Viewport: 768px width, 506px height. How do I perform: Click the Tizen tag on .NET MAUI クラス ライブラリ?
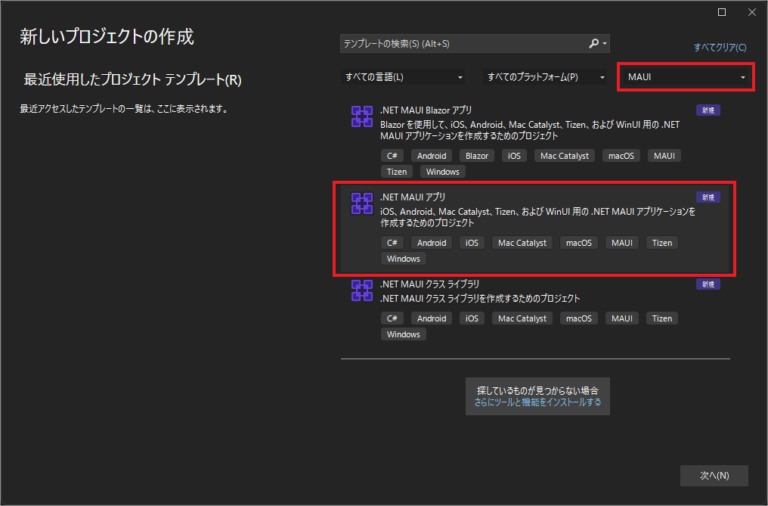[661, 318]
